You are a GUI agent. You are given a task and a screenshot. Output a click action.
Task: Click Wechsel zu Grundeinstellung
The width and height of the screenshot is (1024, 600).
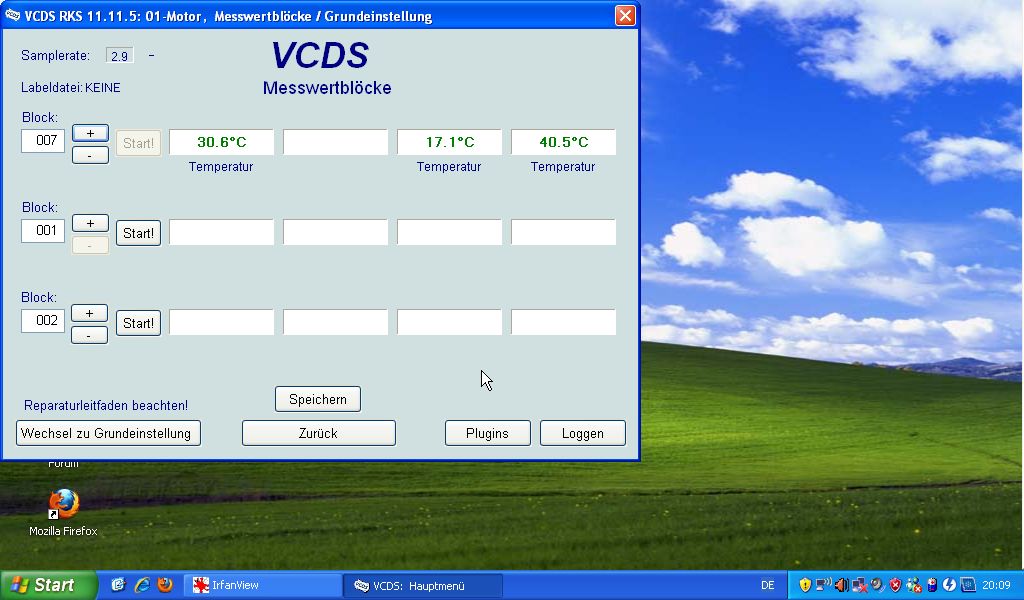pyautogui.click(x=108, y=433)
